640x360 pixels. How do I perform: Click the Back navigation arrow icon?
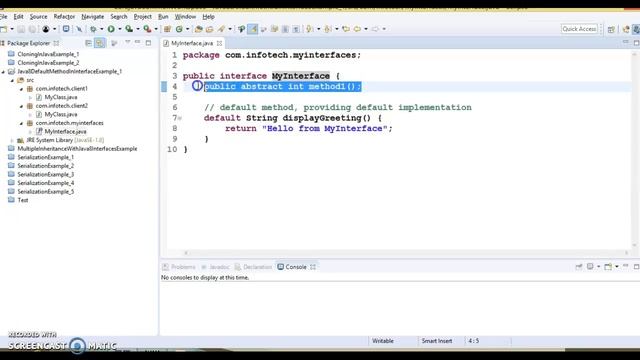(x=357, y=29)
